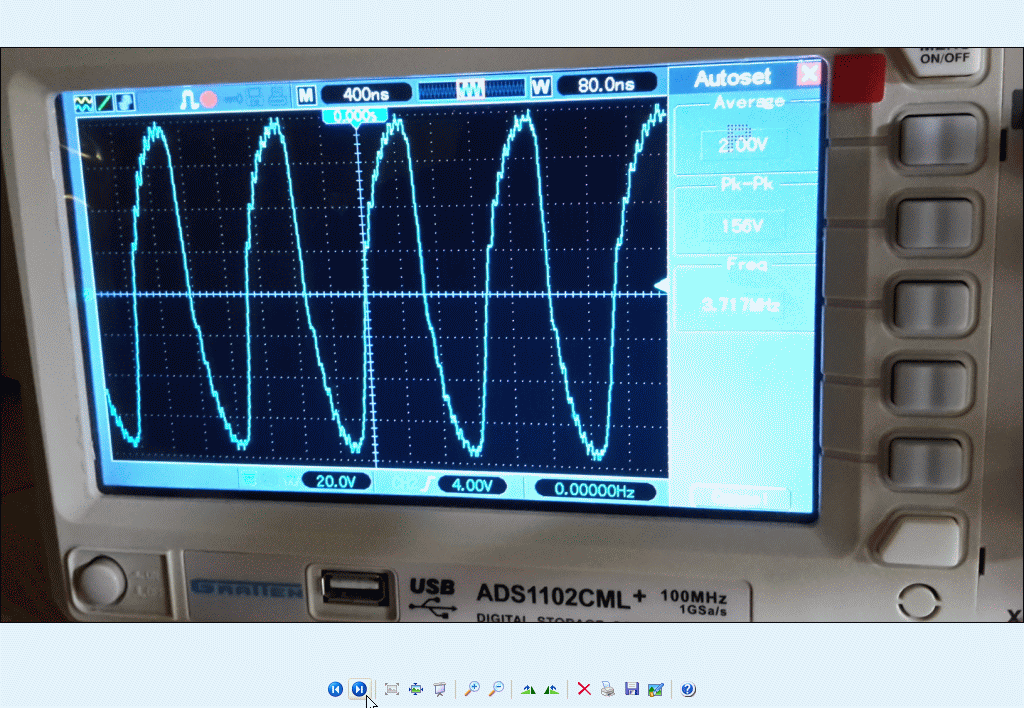This screenshot has height=708, width=1024.
Task: Click the USB port on the oscilloscope
Action: point(353,585)
